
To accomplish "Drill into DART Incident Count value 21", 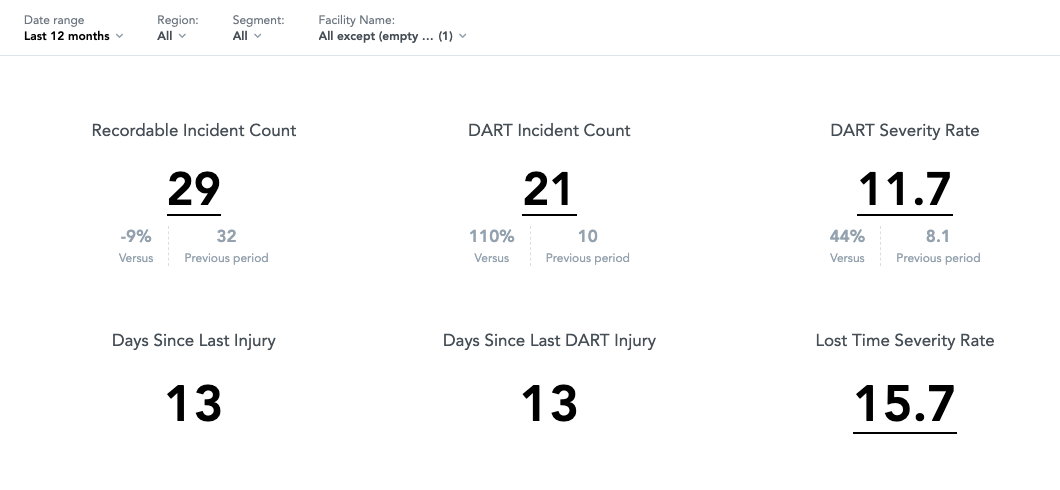I will [x=549, y=190].
